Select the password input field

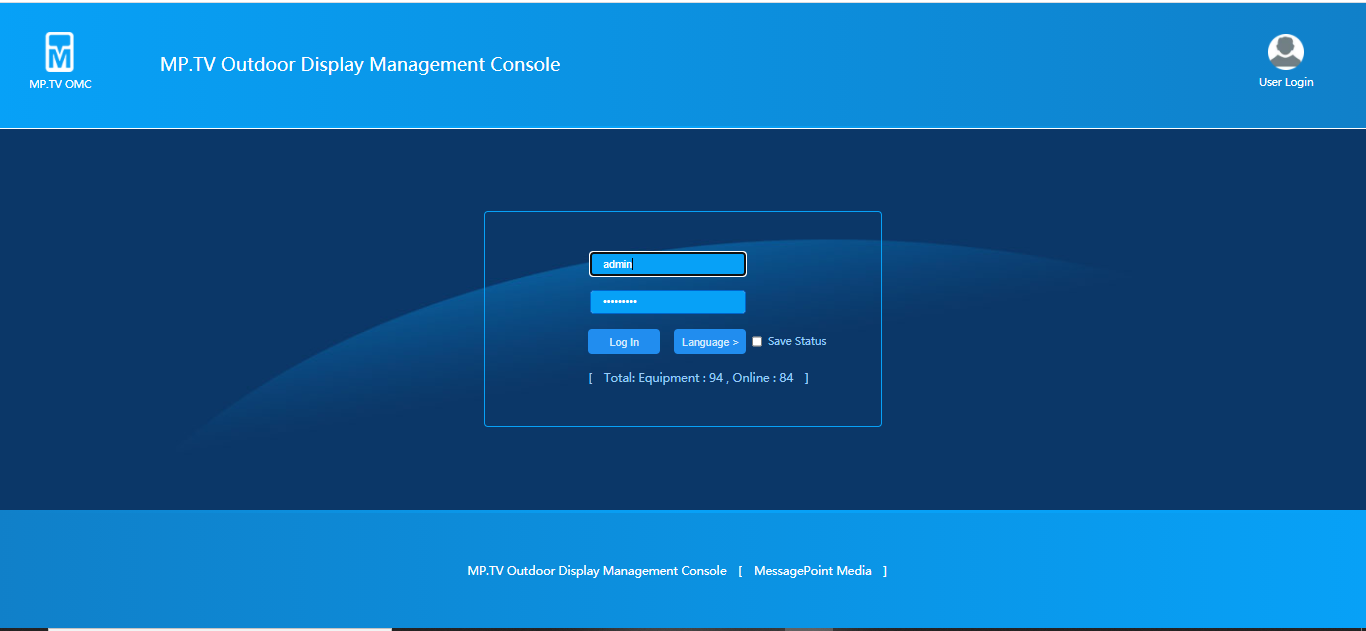pos(668,302)
